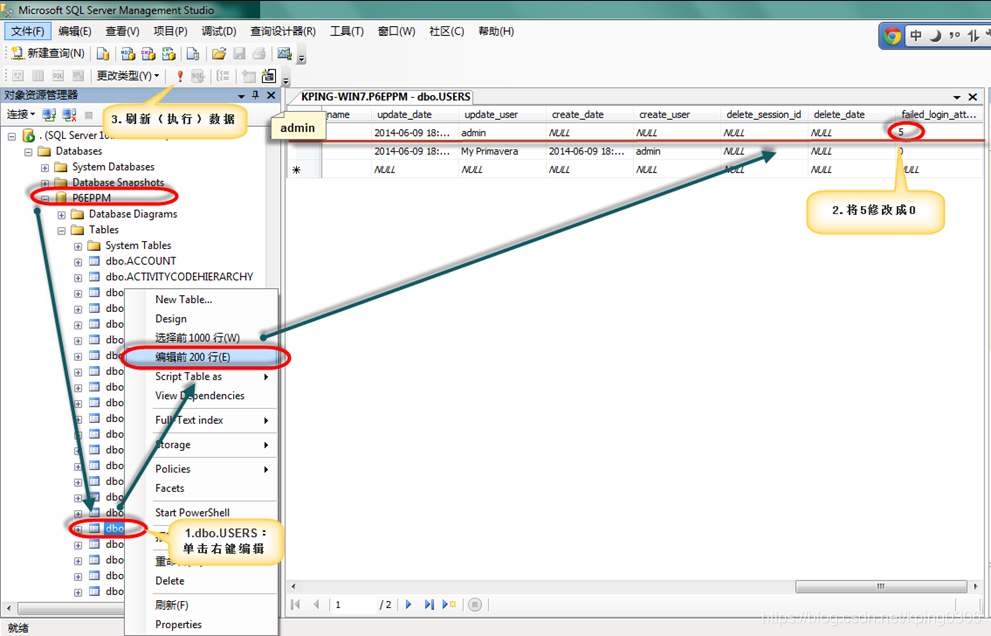
Task: Show the Results pane icon
Action: 78,76
